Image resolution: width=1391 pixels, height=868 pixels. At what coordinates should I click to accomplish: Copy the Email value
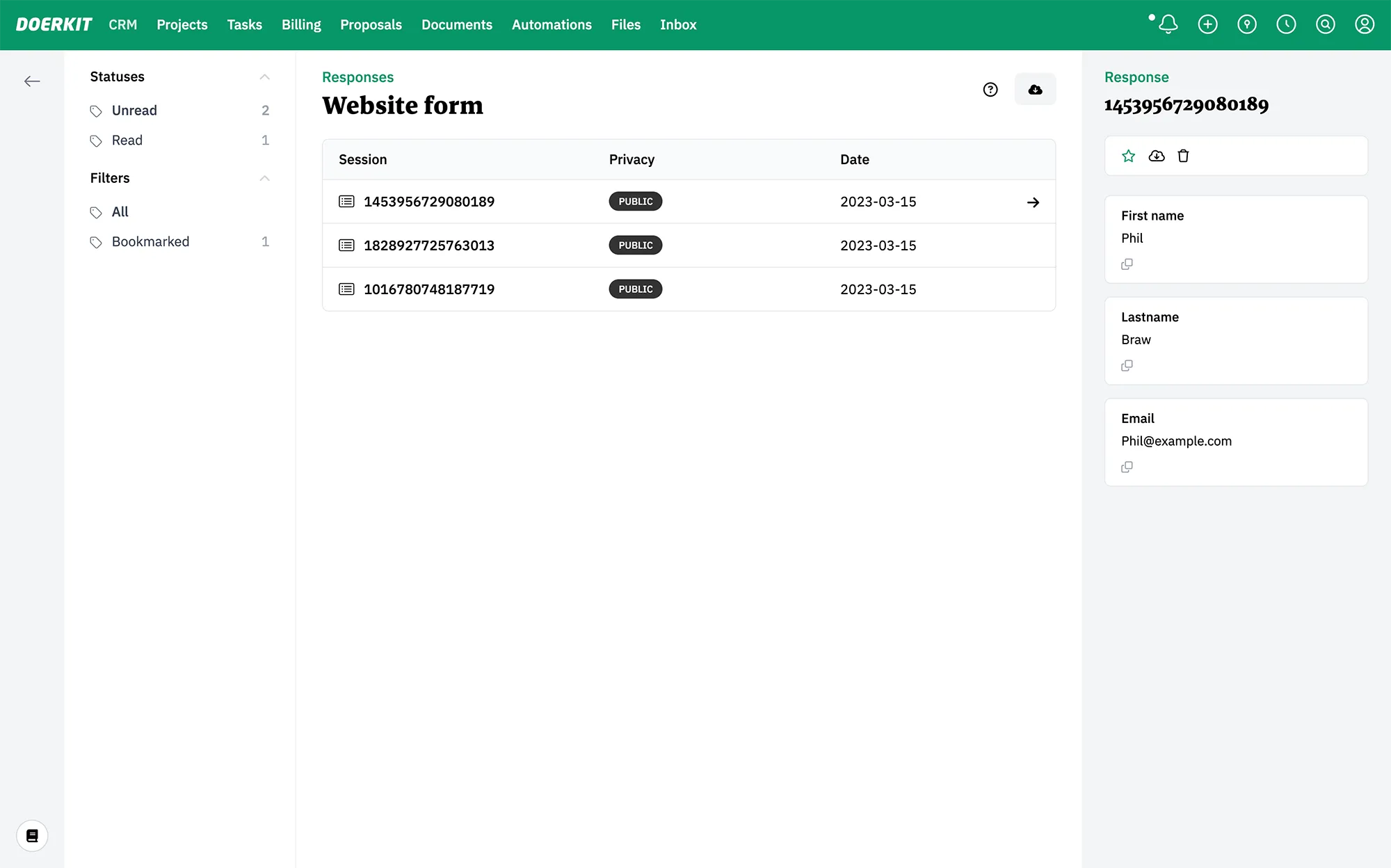tap(1127, 467)
